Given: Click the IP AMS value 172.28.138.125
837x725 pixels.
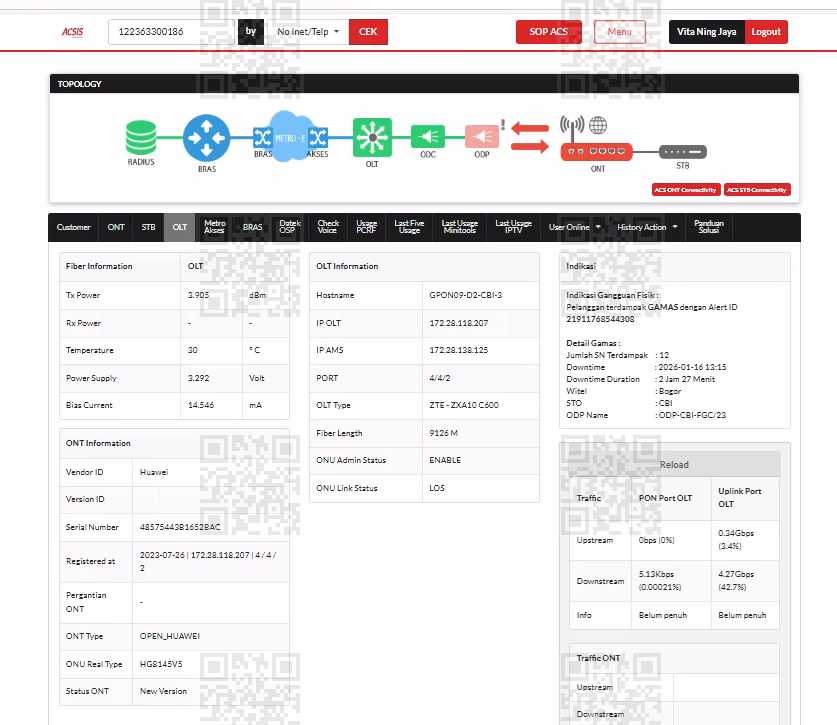Looking at the screenshot, I should click(459, 350).
